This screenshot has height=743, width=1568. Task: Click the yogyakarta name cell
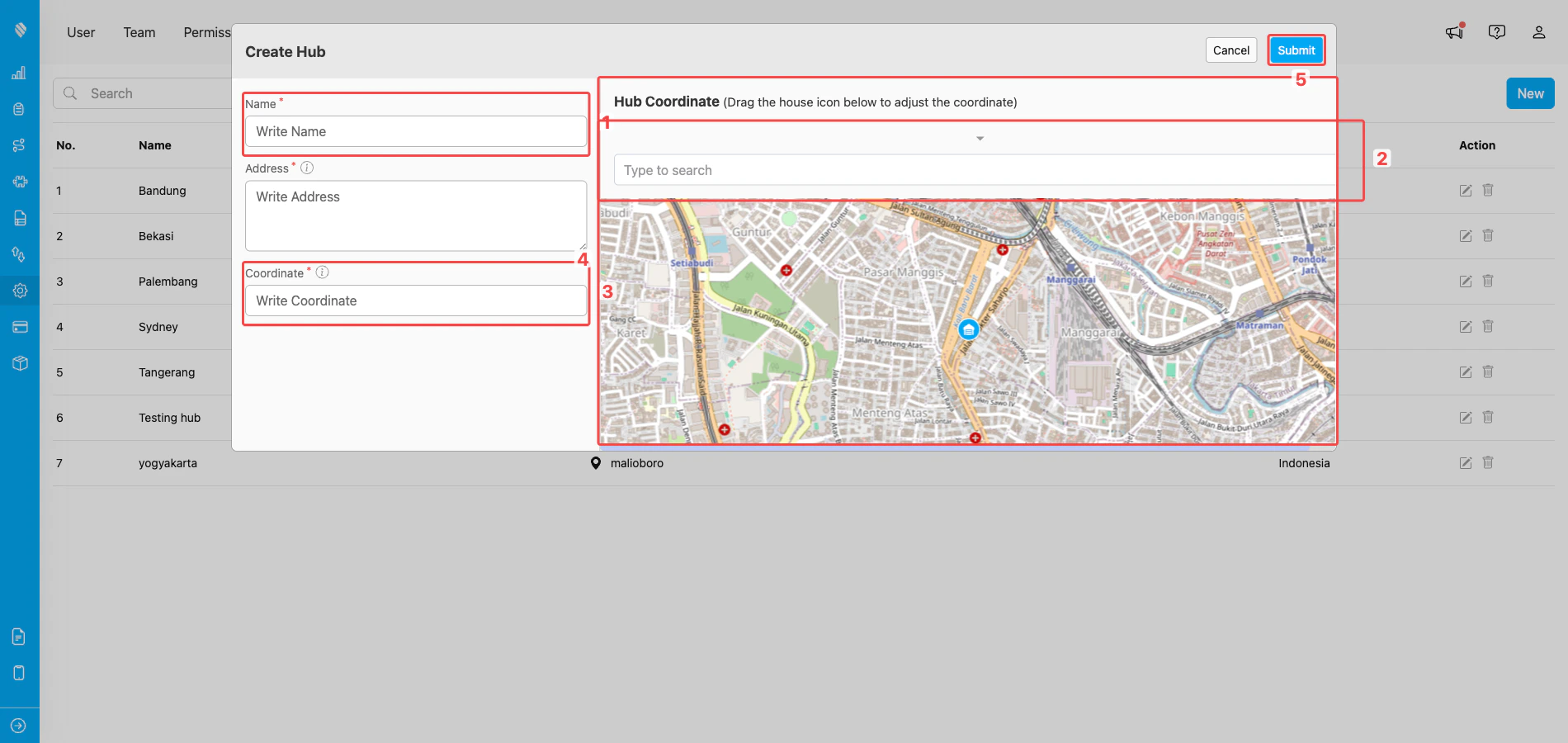(x=168, y=463)
